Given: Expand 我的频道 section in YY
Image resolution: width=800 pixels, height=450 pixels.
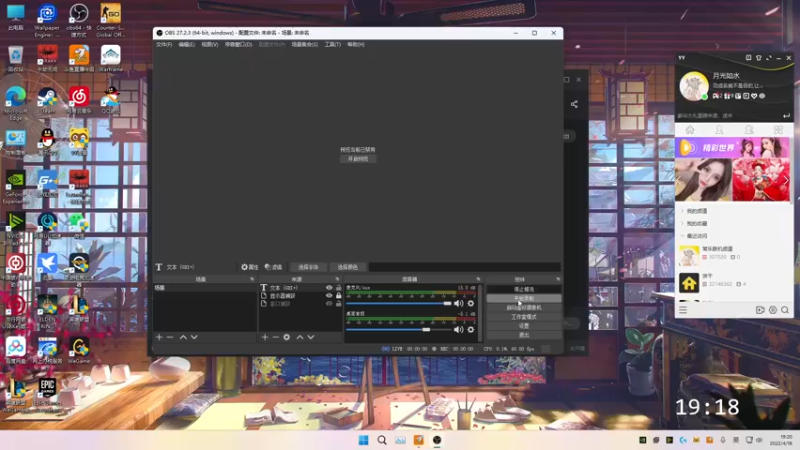Looking at the screenshot, I should 682,211.
